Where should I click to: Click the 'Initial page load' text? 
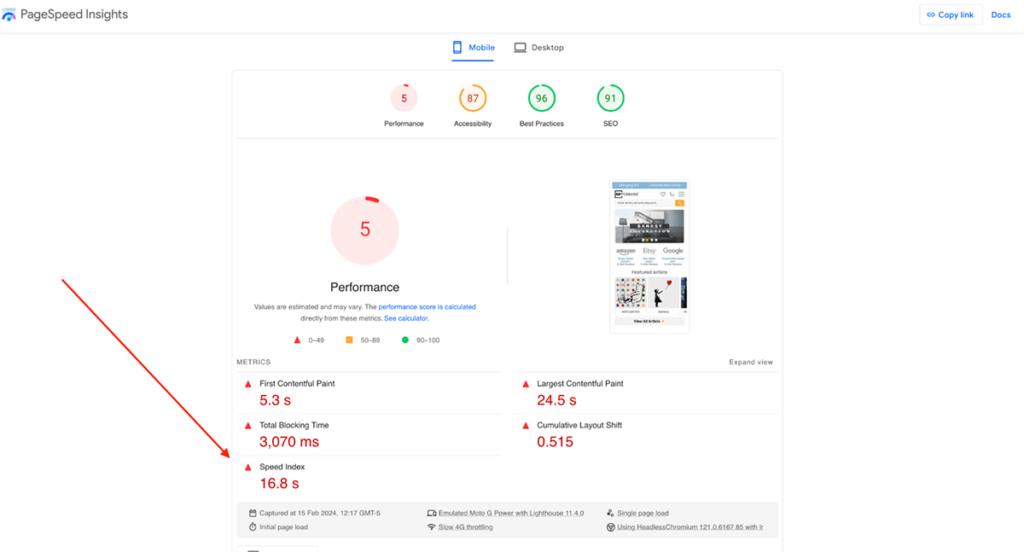coord(283,527)
